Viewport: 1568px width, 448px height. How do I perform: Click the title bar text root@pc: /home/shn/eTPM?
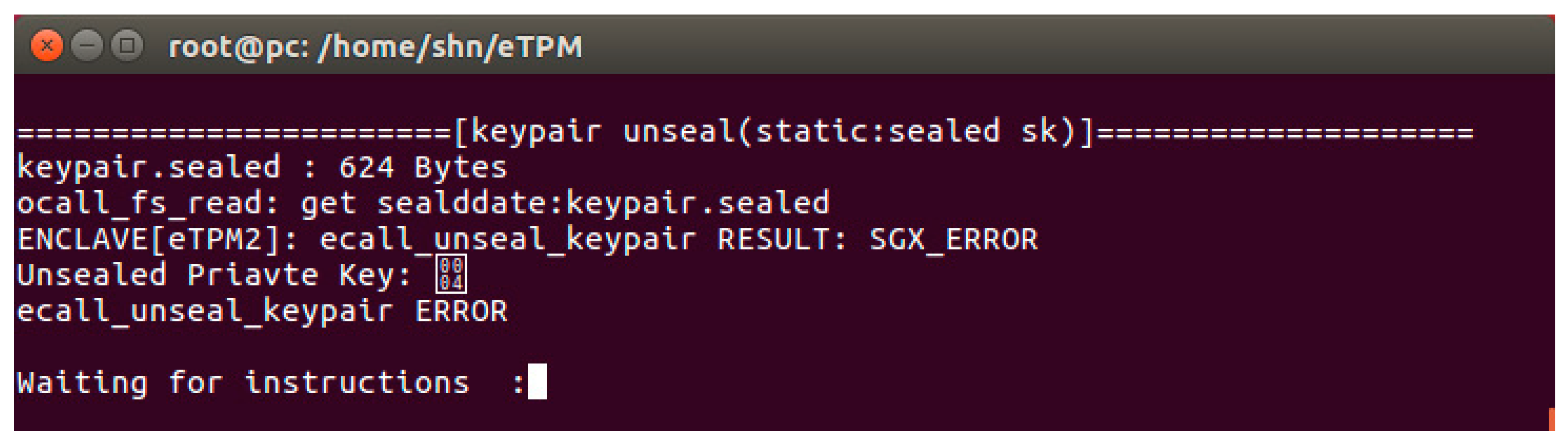[376, 47]
